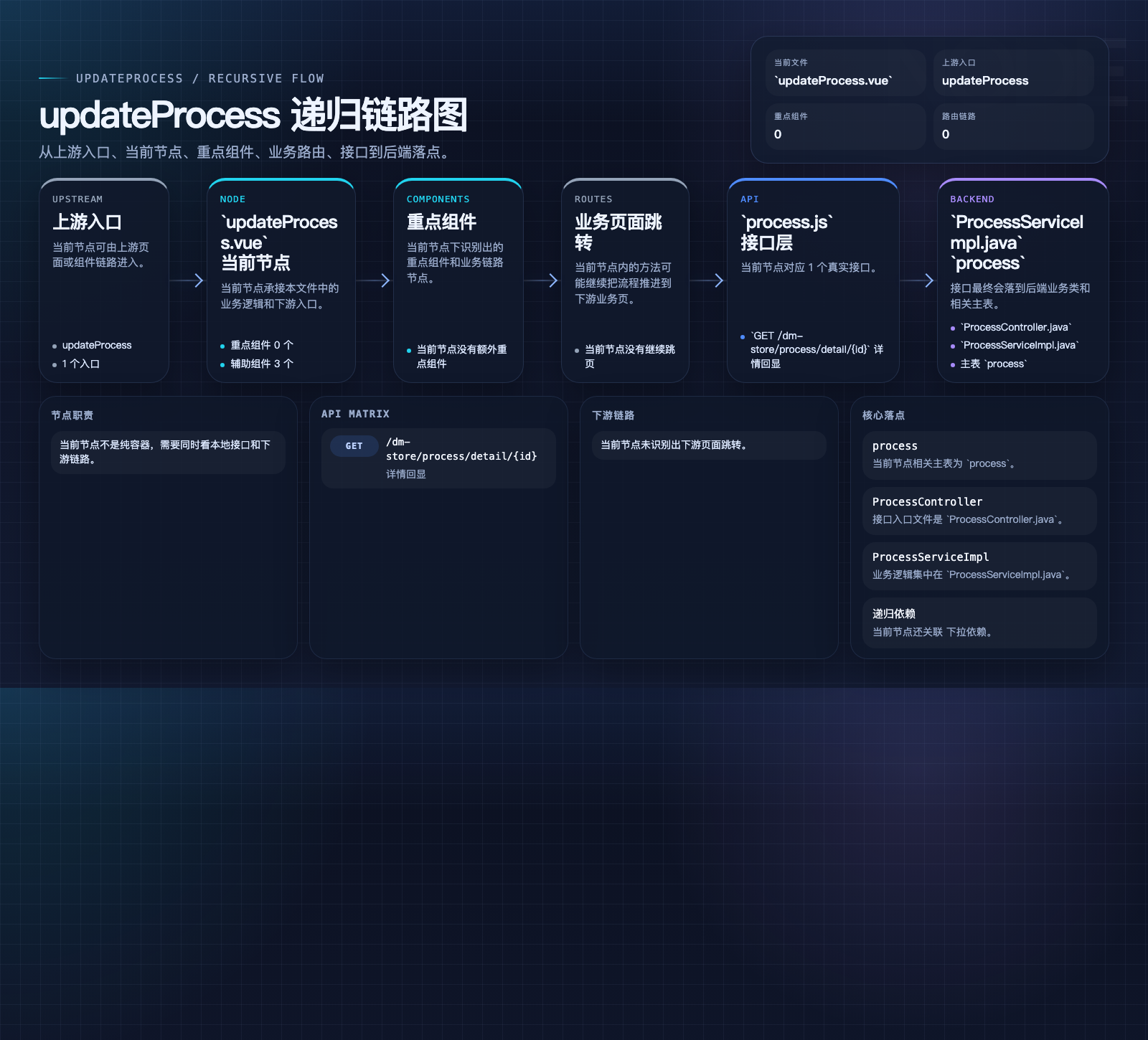The image size is (1148, 1040).
Task: Click the subtitle 从上游入口、当前节点 description
Action: coord(247,152)
